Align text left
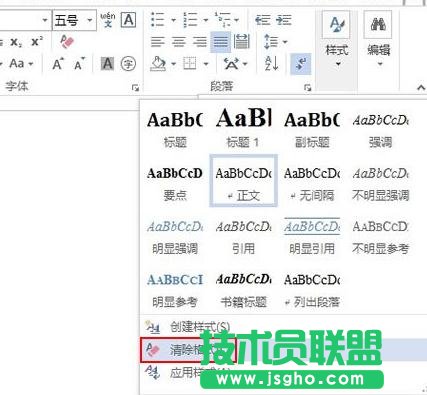This screenshot has height=395, width=427. click(158, 42)
